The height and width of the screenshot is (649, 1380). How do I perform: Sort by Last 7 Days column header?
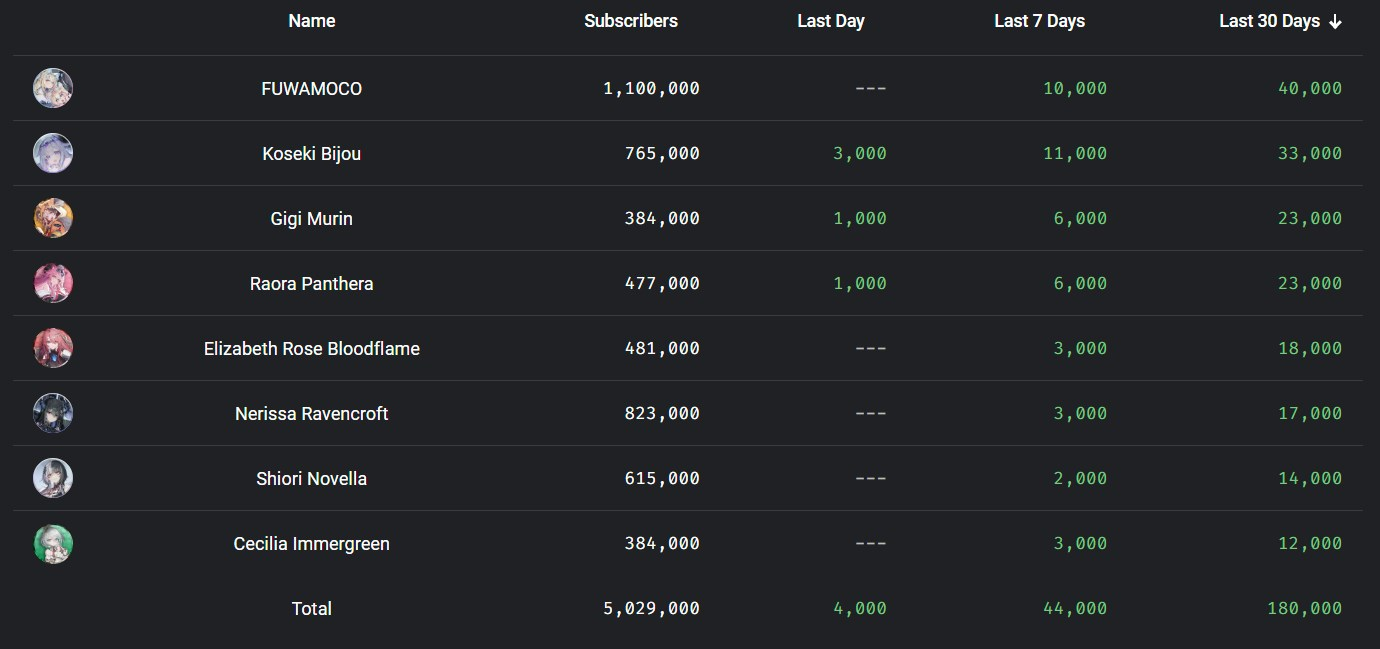pyautogui.click(x=1039, y=21)
